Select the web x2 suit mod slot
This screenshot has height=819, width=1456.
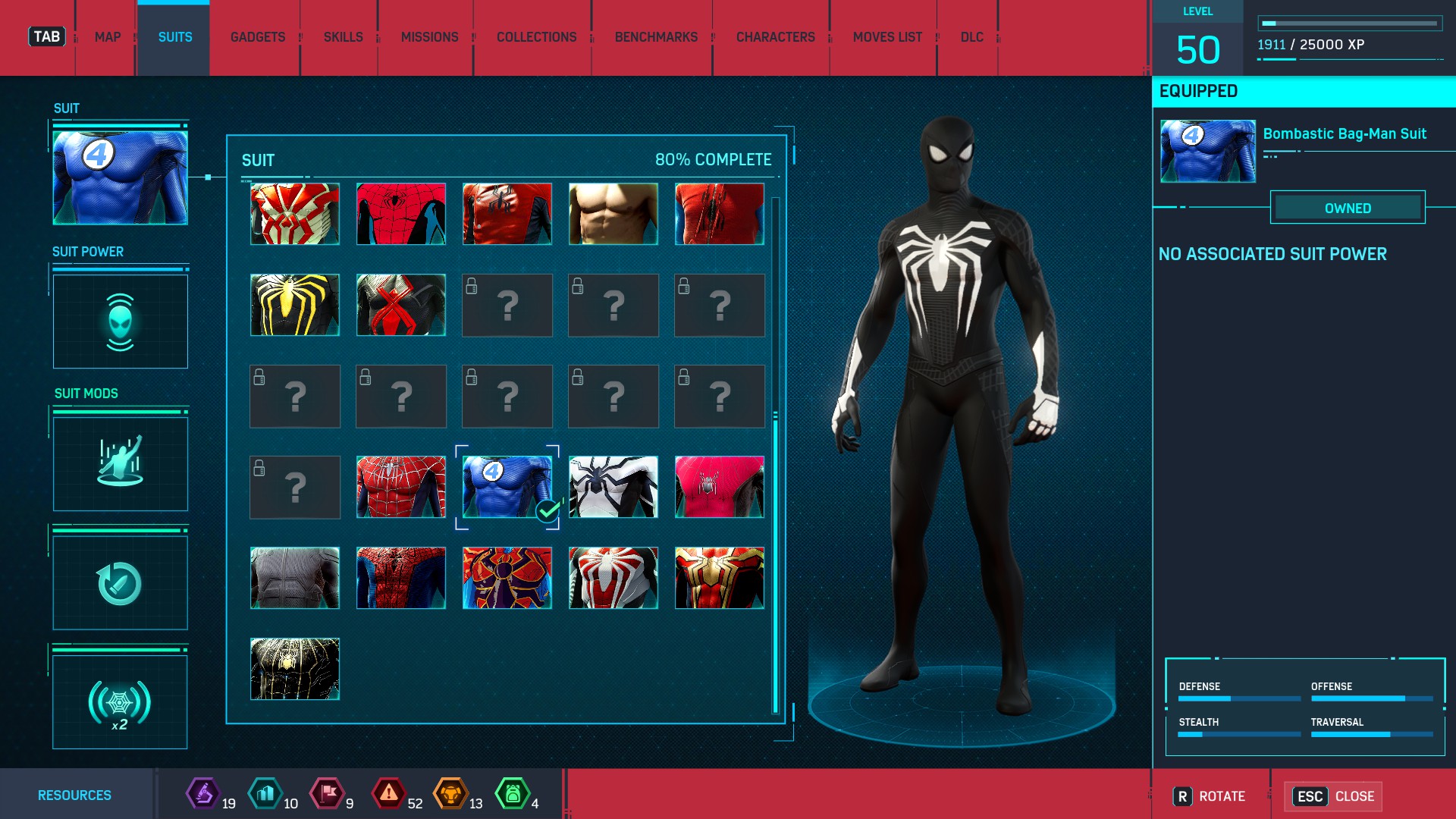point(120,702)
